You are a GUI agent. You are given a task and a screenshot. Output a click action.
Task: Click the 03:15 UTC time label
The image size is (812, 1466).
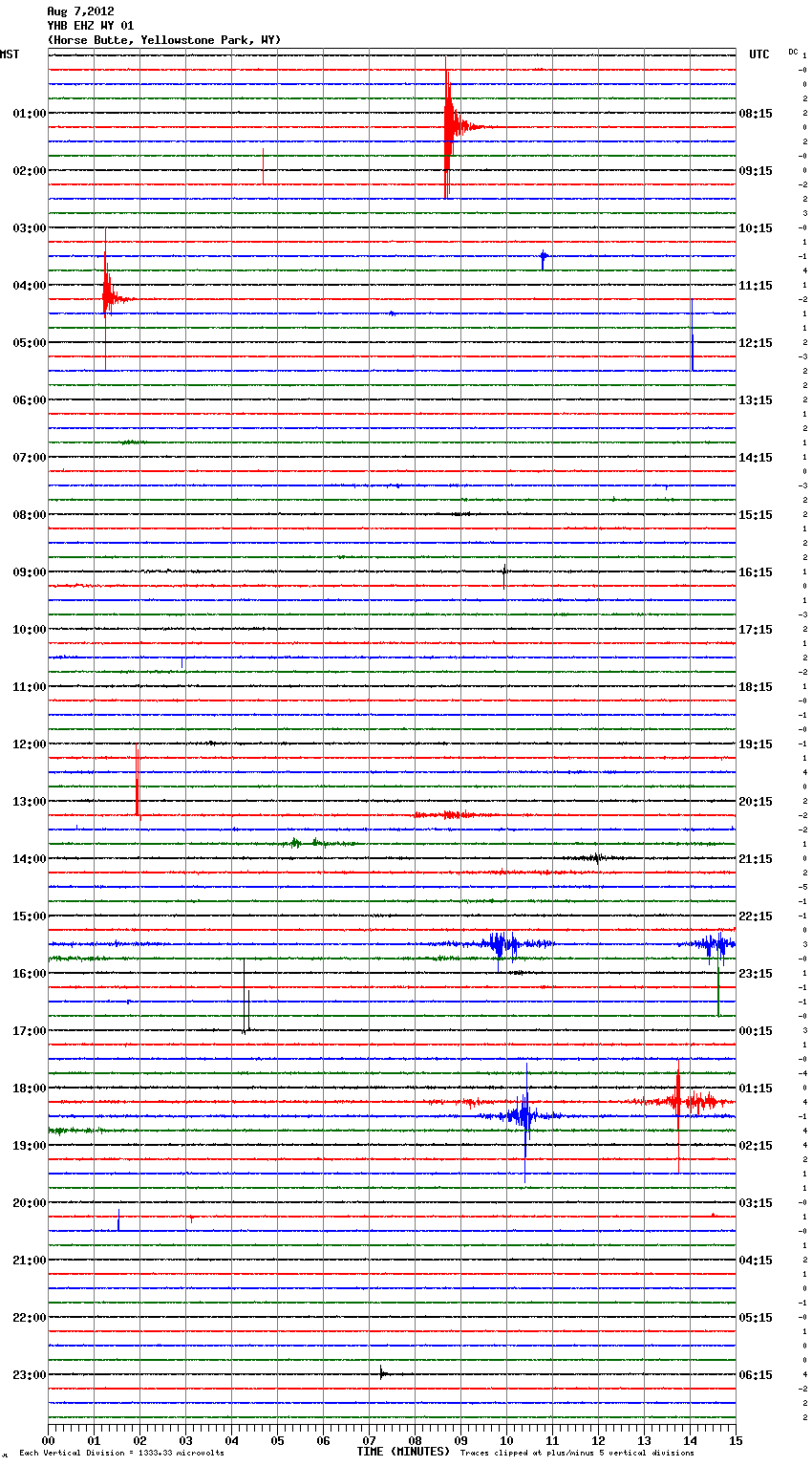tap(756, 1202)
